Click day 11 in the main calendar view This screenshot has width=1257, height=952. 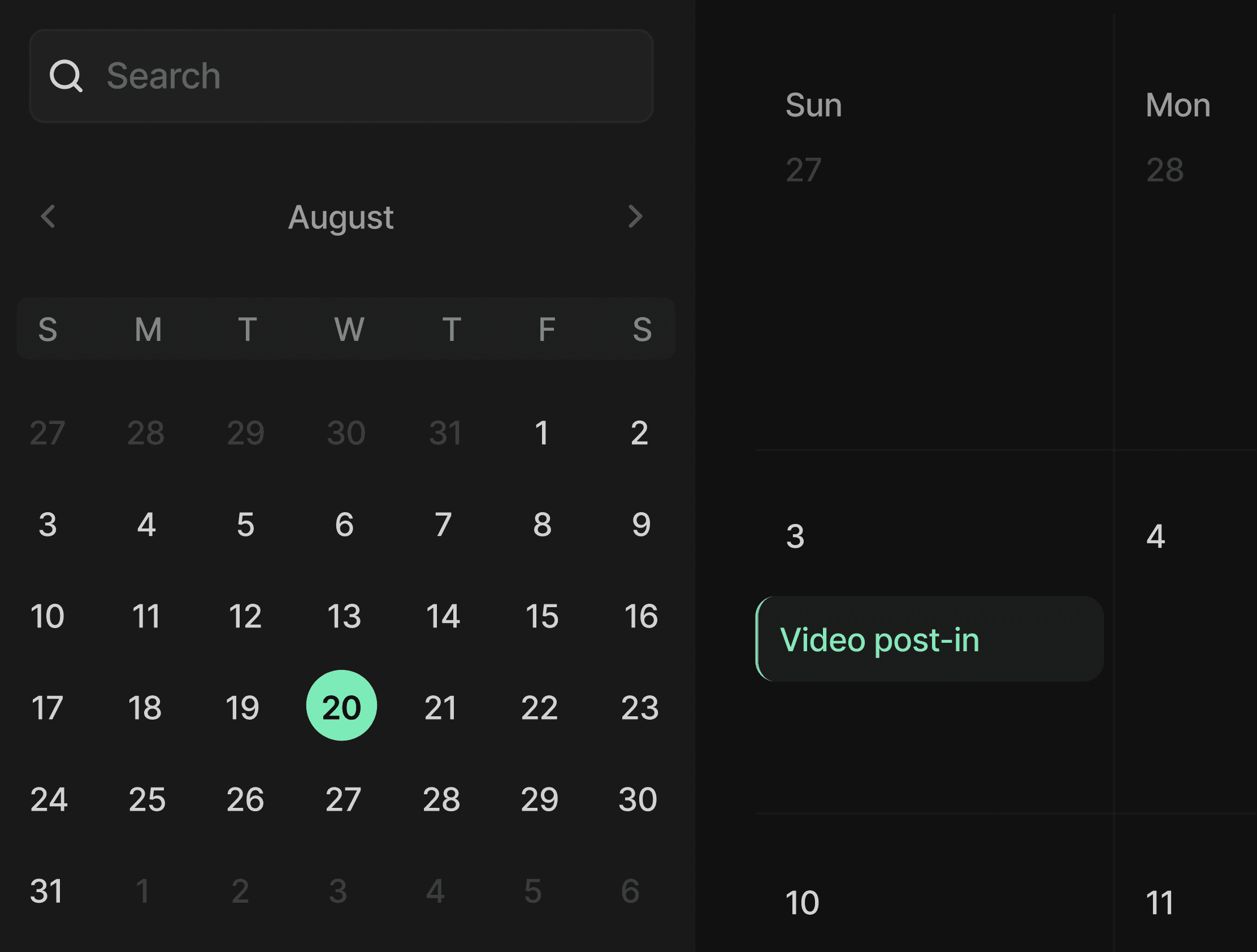point(1160,903)
